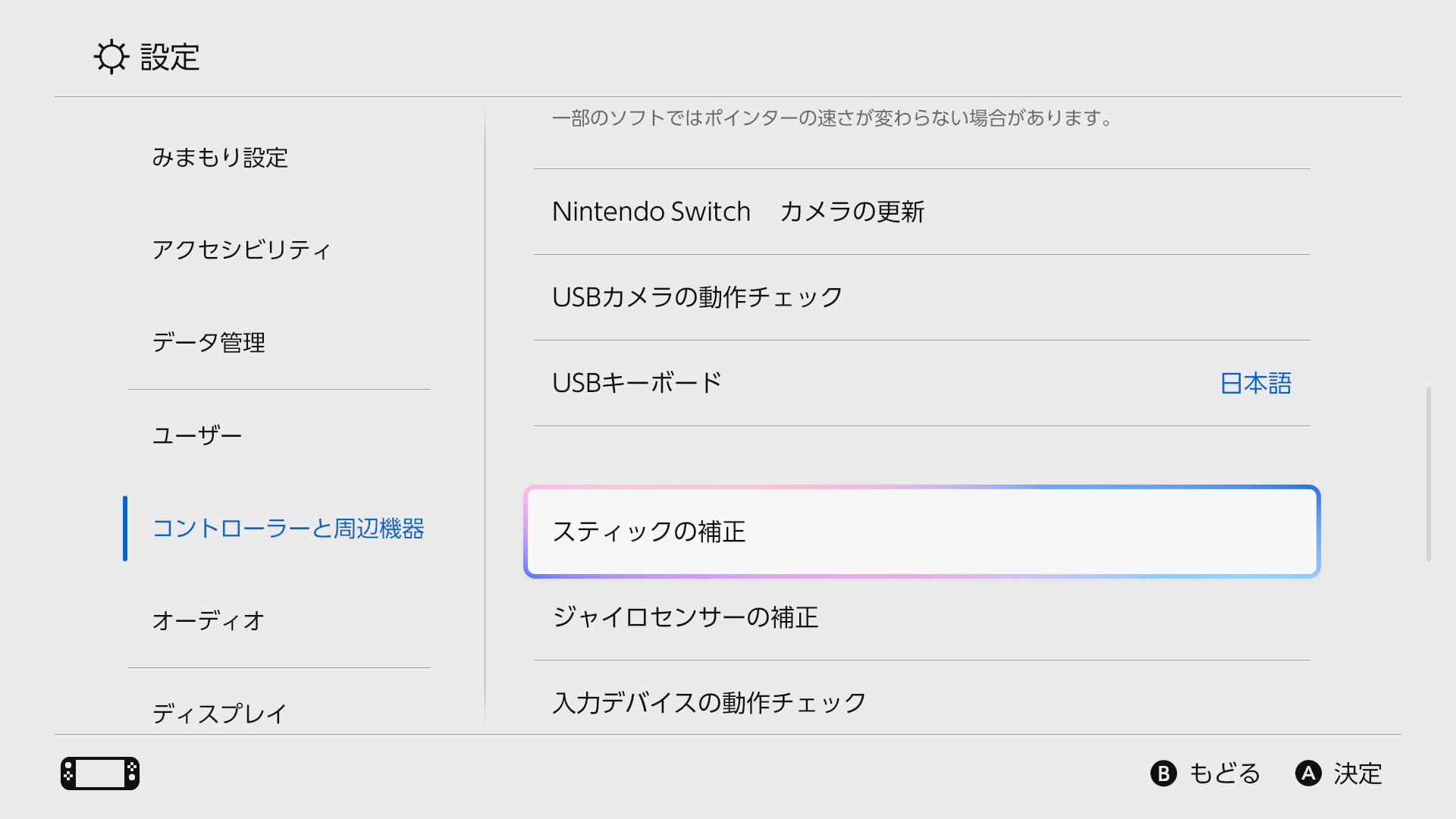
Task: Open 入力デバイスの動作チェック
Action: (709, 703)
